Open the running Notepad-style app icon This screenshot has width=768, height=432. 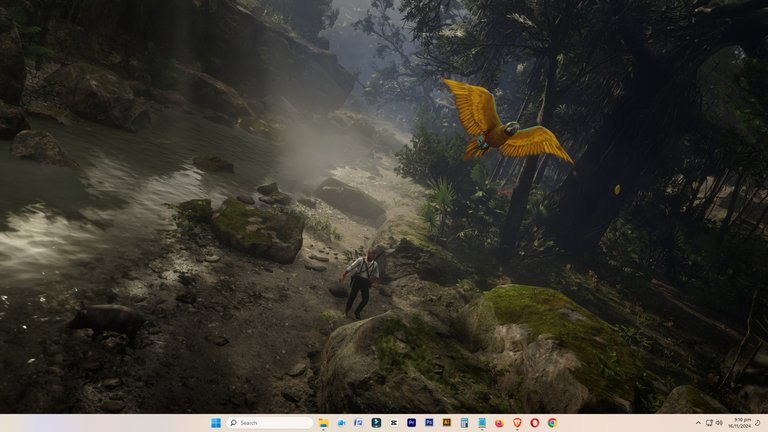tap(482, 423)
